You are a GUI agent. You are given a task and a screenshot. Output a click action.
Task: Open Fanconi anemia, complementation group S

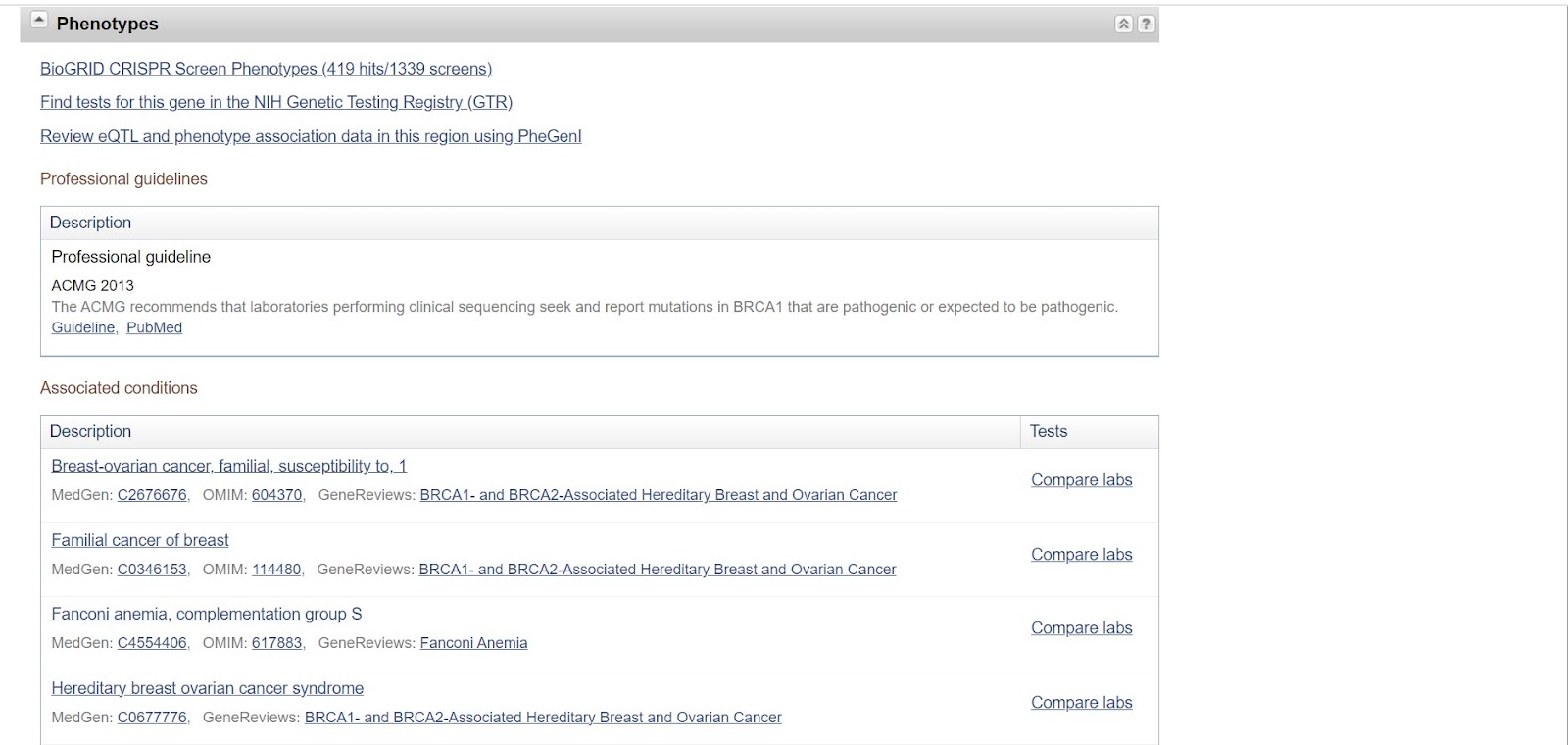[207, 614]
